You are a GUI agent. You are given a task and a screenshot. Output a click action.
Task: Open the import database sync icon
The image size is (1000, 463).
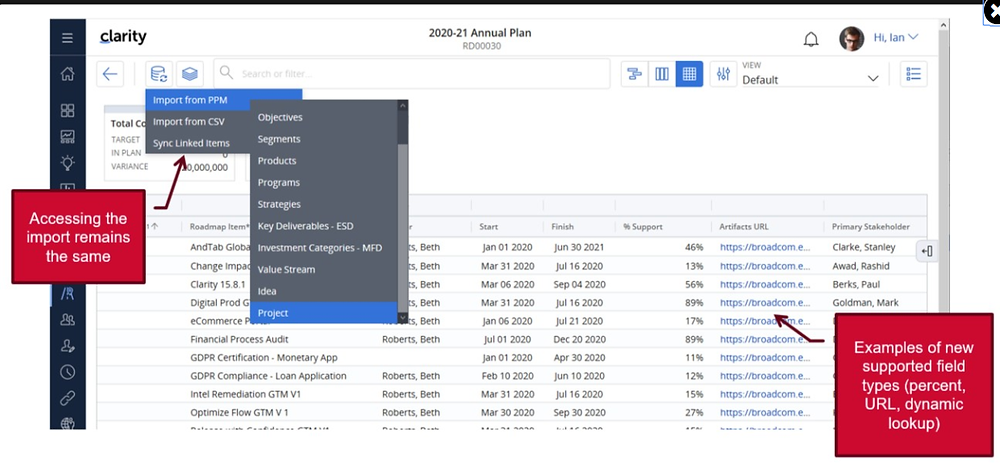point(159,74)
